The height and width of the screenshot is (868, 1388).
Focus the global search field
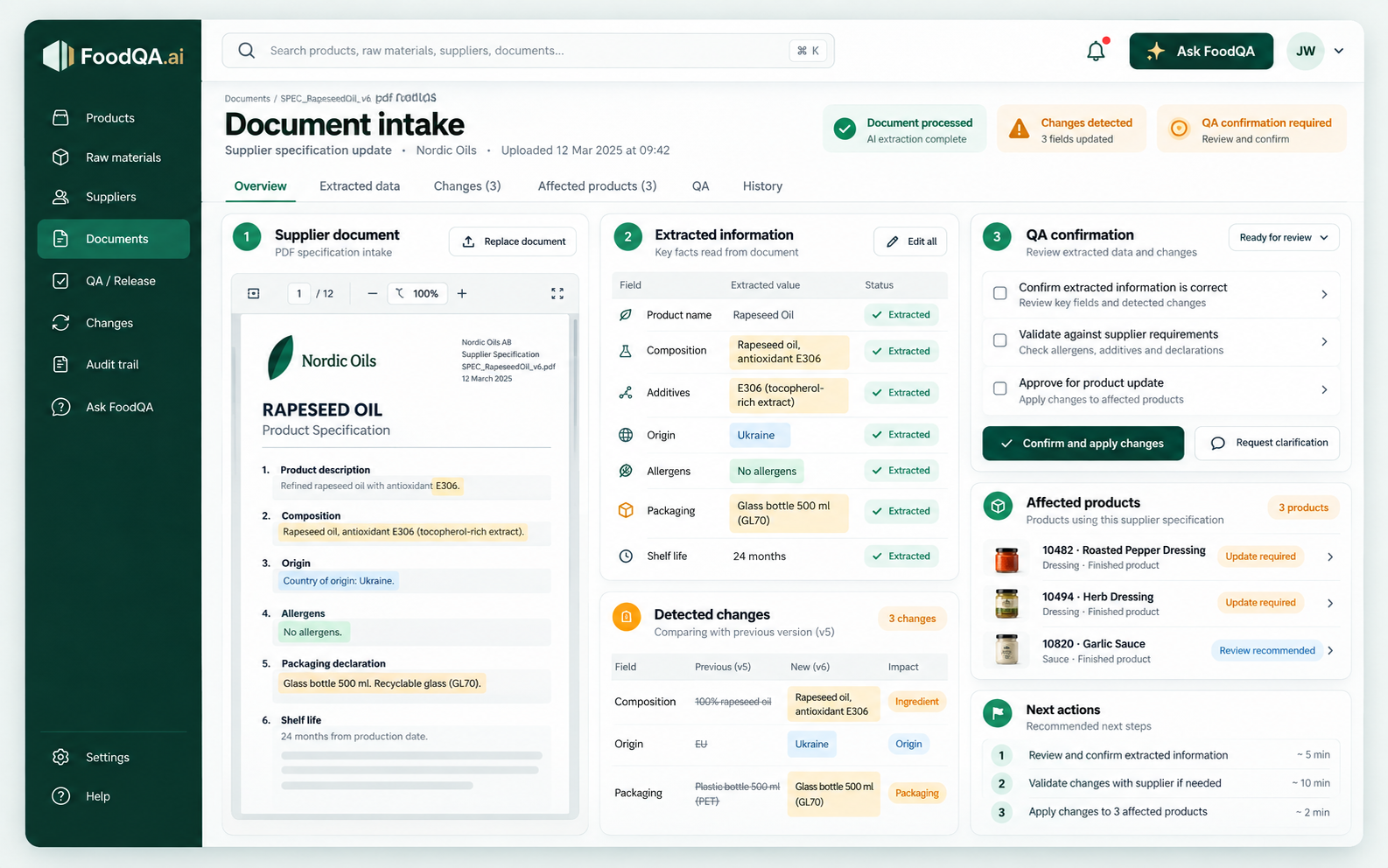[x=528, y=51]
